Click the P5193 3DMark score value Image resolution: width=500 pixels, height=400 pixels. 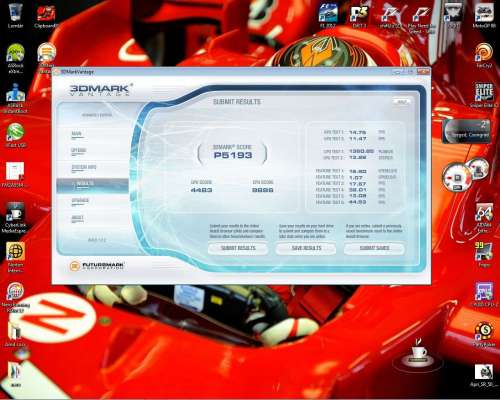click(x=233, y=155)
